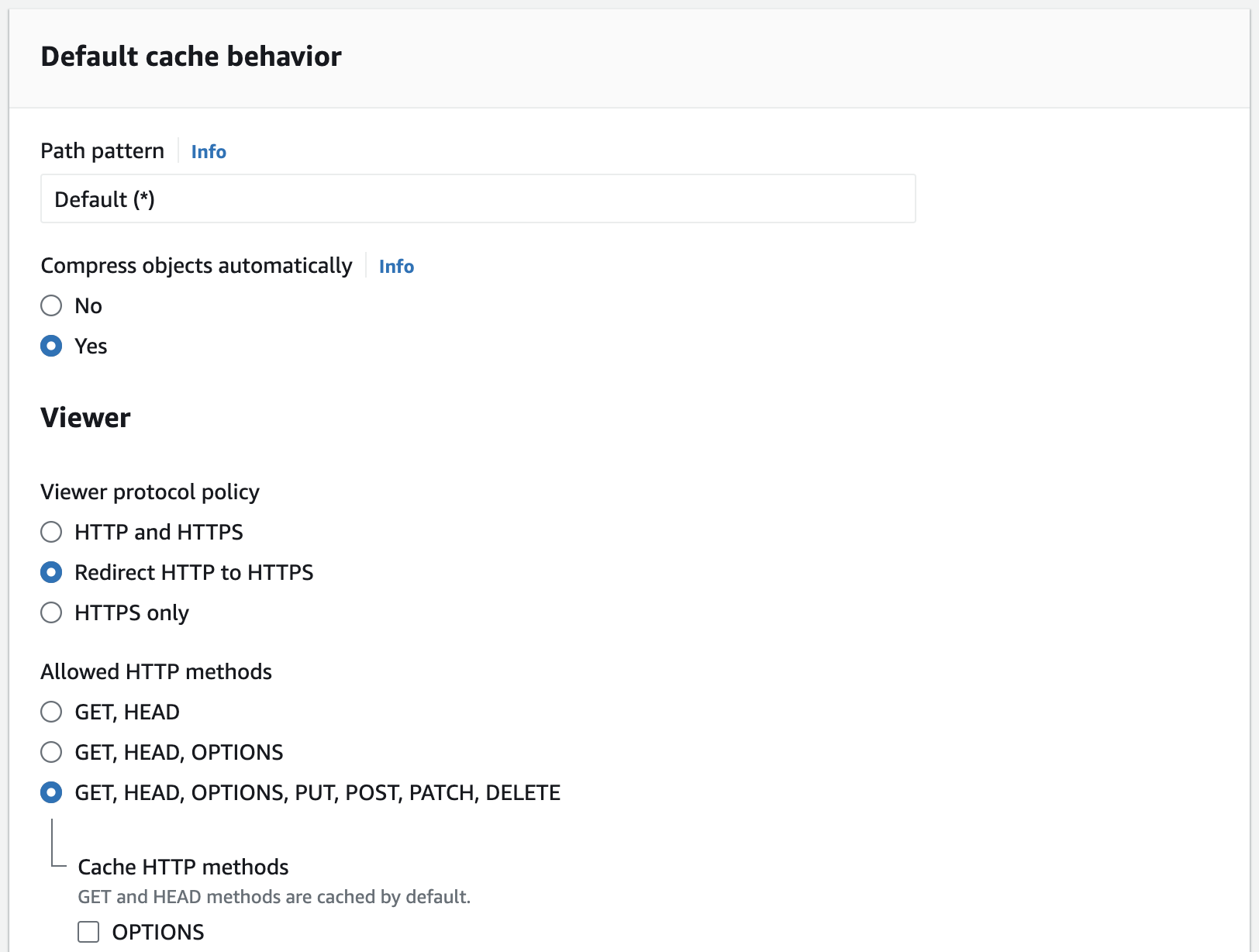Click the Viewer section heading
This screenshot has height=952, width=1259.
click(85, 418)
